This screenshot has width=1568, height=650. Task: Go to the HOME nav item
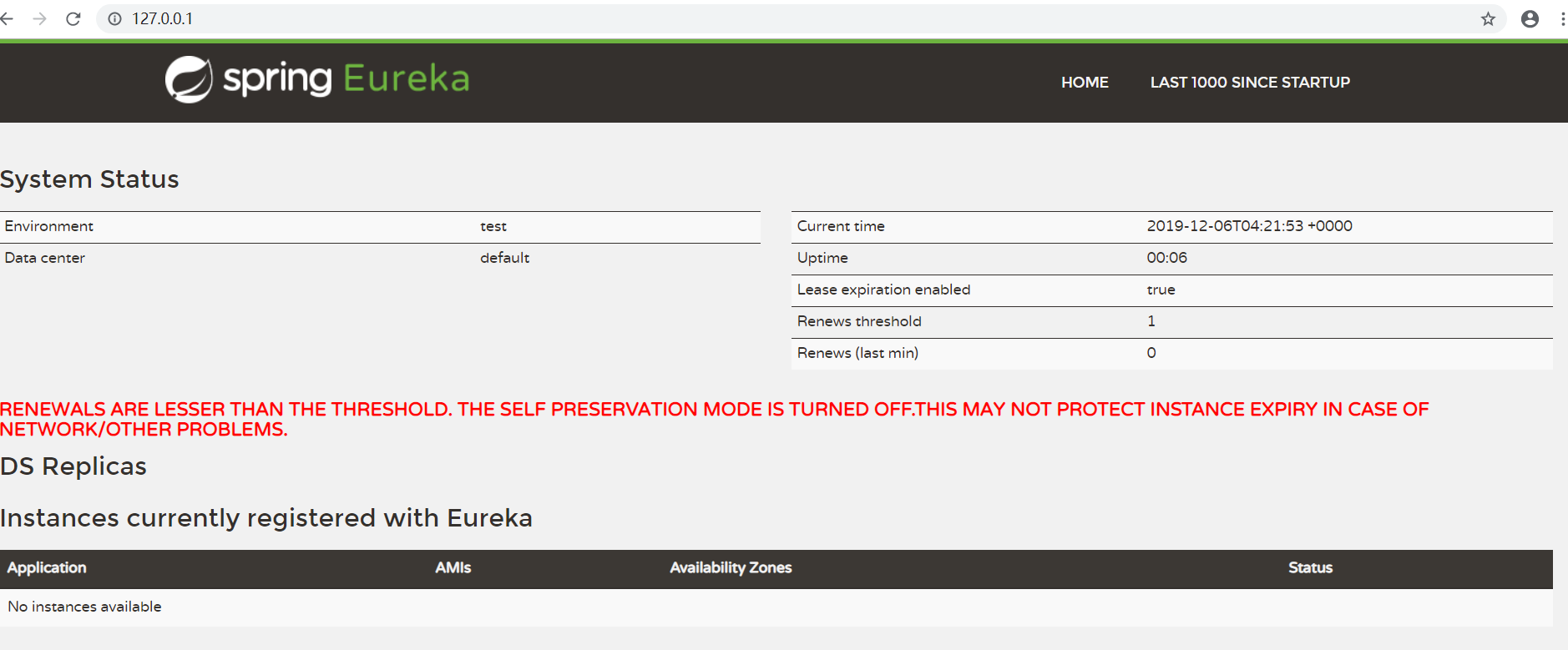click(1085, 82)
